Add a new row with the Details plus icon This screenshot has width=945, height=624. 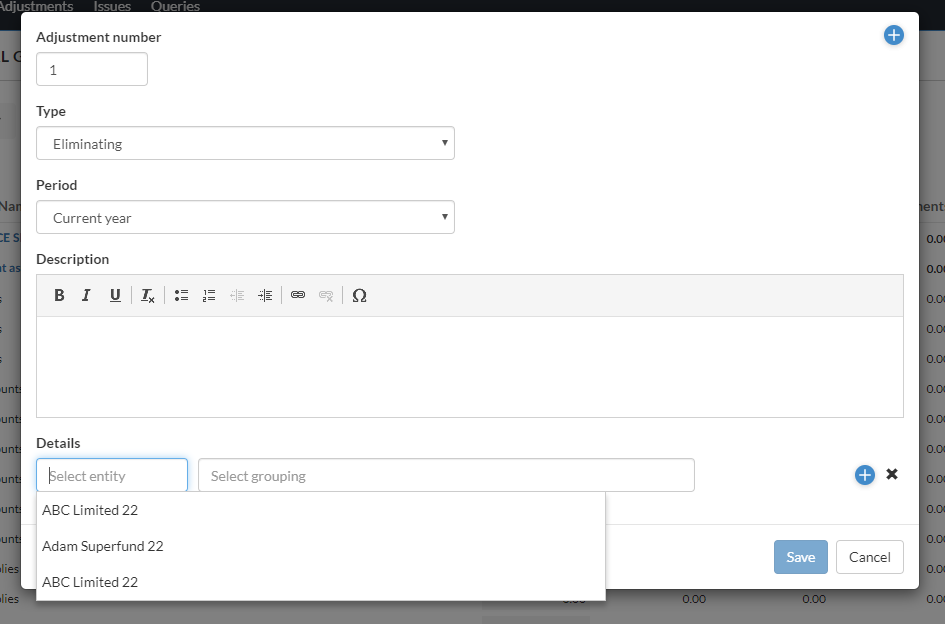(x=865, y=475)
